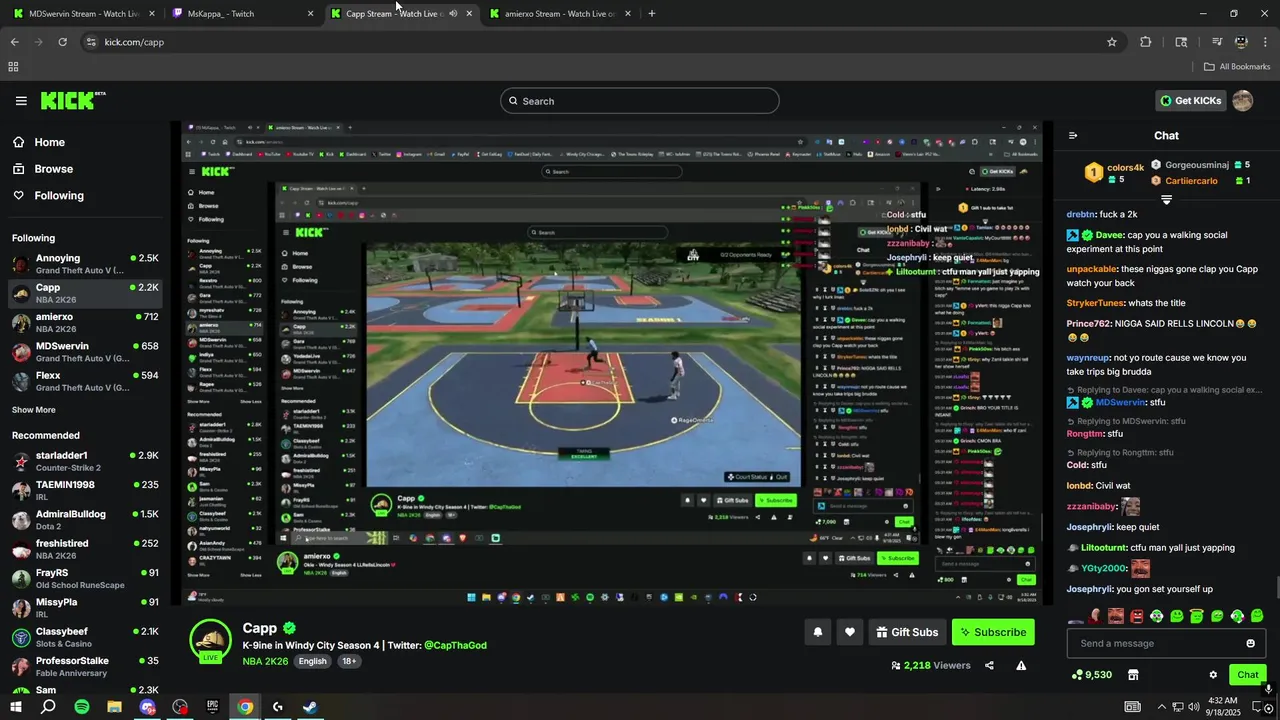Click the address bar showing kick.com/capp

(600, 42)
